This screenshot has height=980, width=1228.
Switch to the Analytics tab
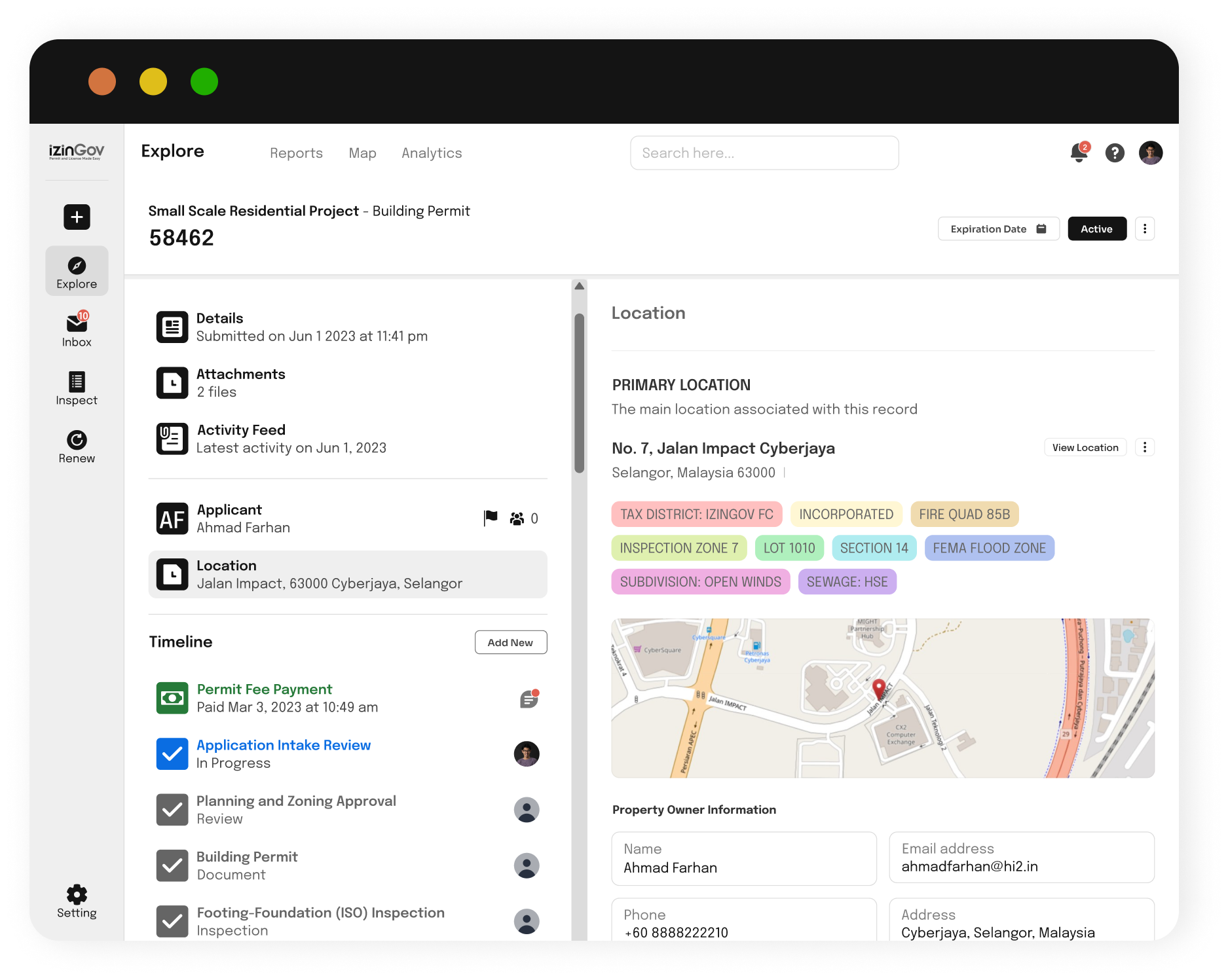coord(432,153)
